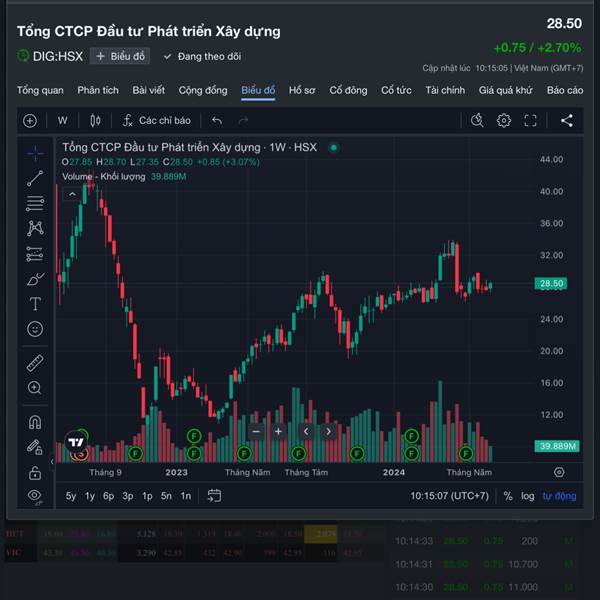Open the Giá quá khứ tab
This screenshot has height=600, width=600.
[505, 90]
